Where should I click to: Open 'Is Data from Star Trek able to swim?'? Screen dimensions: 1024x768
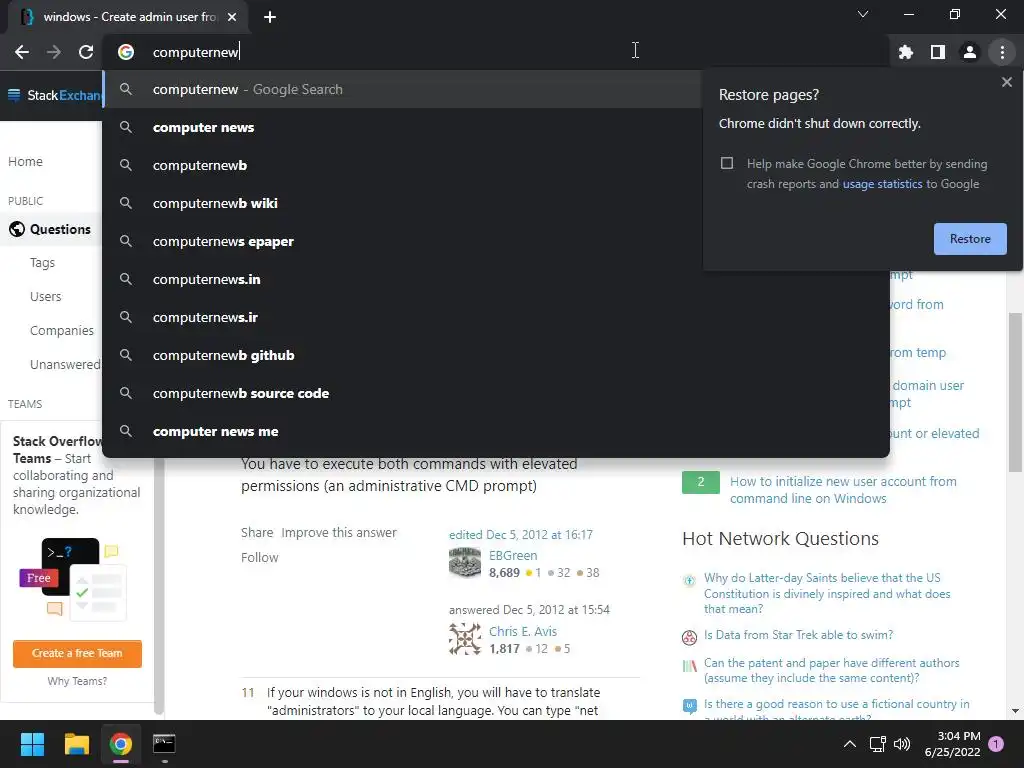(798, 635)
